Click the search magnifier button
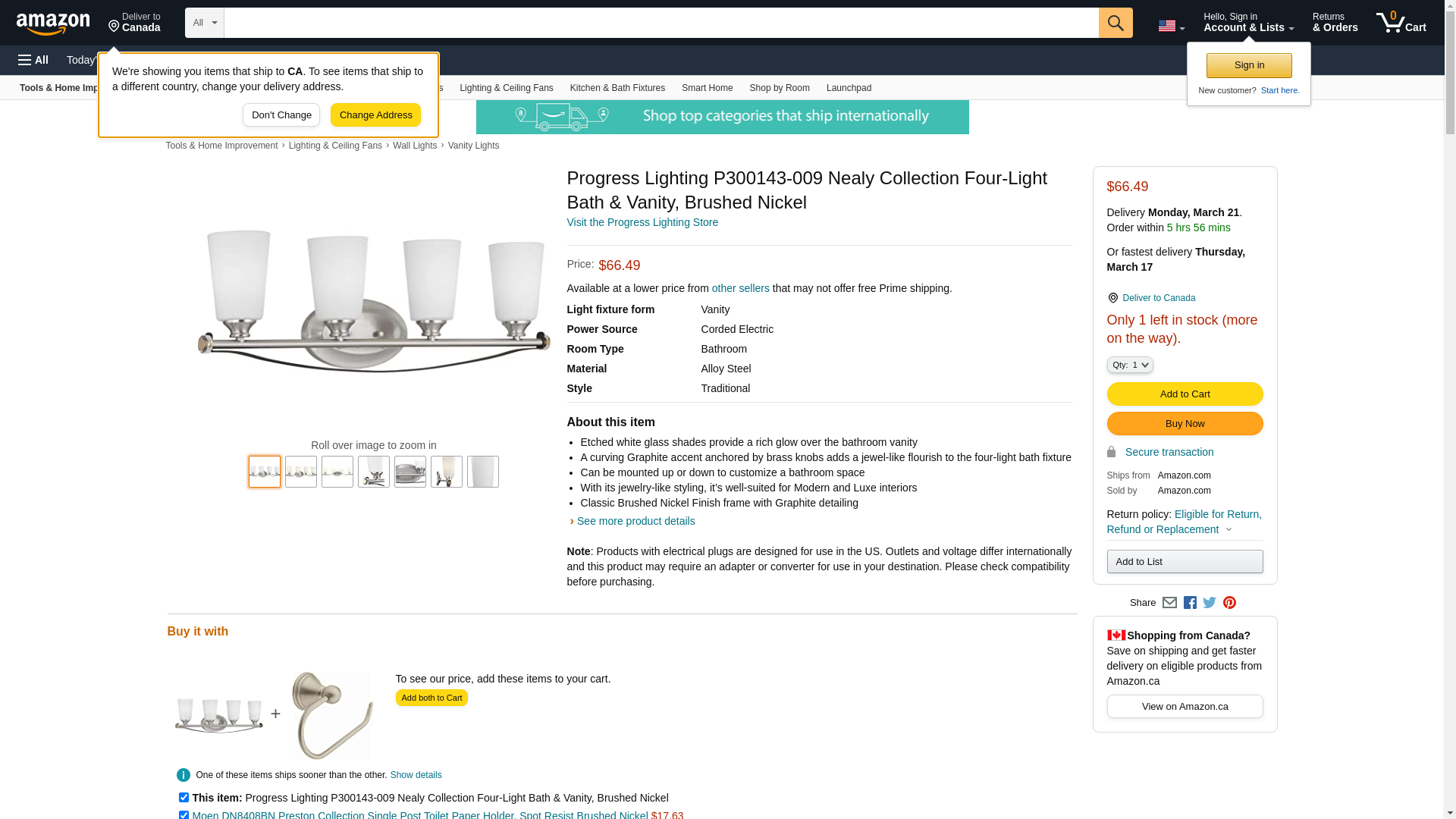This screenshot has height=819, width=1456. point(1115,23)
